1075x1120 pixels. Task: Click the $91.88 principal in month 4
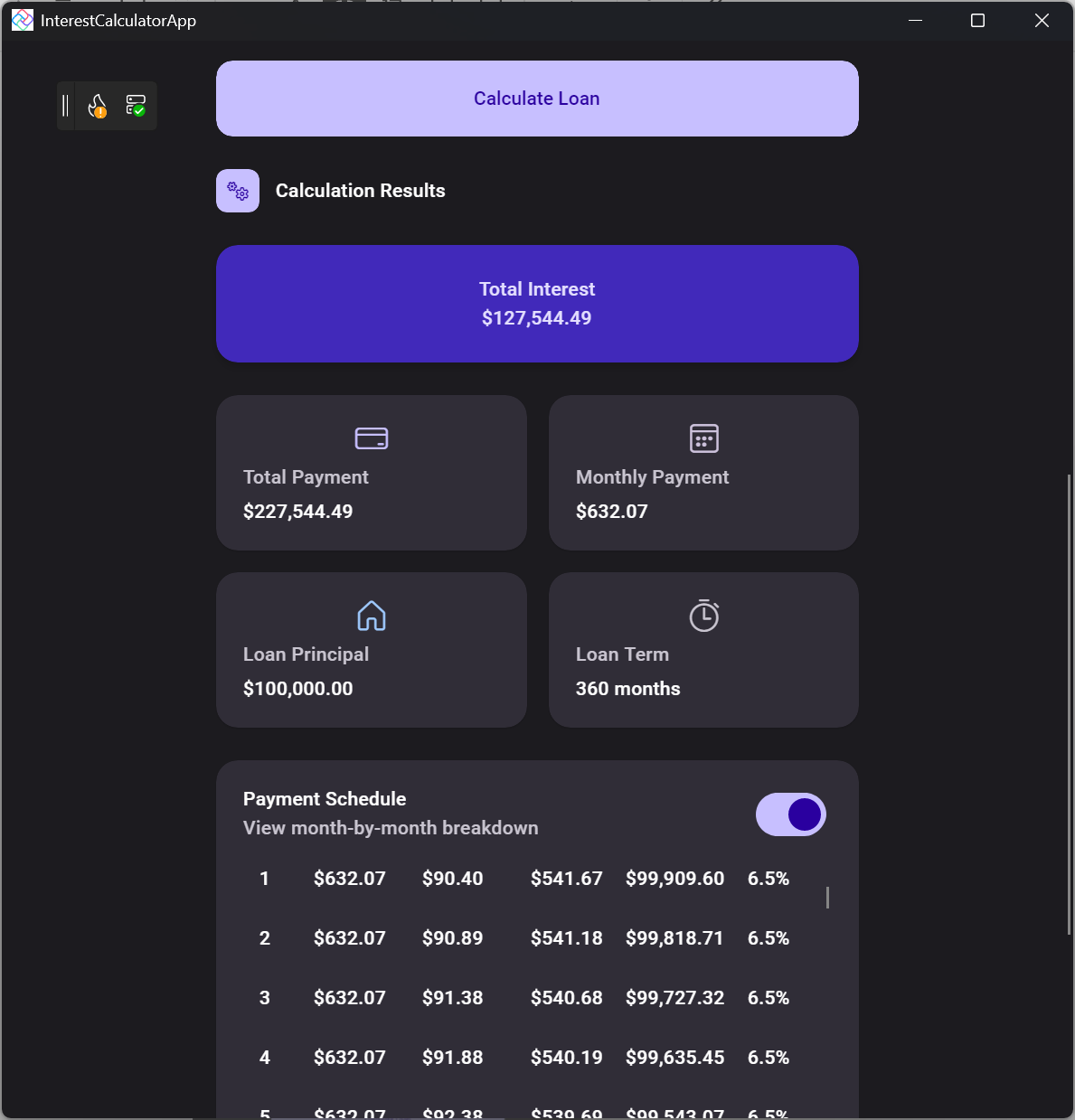point(452,1058)
